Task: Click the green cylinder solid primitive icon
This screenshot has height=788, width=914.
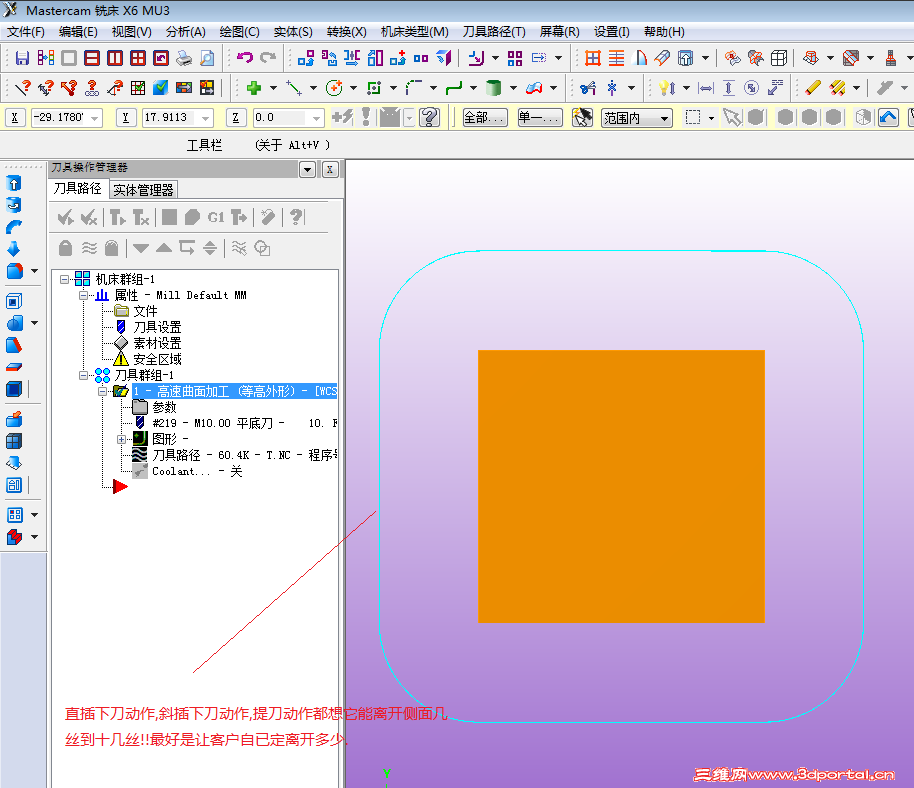Action: pyautogui.click(x=494, y=88)
